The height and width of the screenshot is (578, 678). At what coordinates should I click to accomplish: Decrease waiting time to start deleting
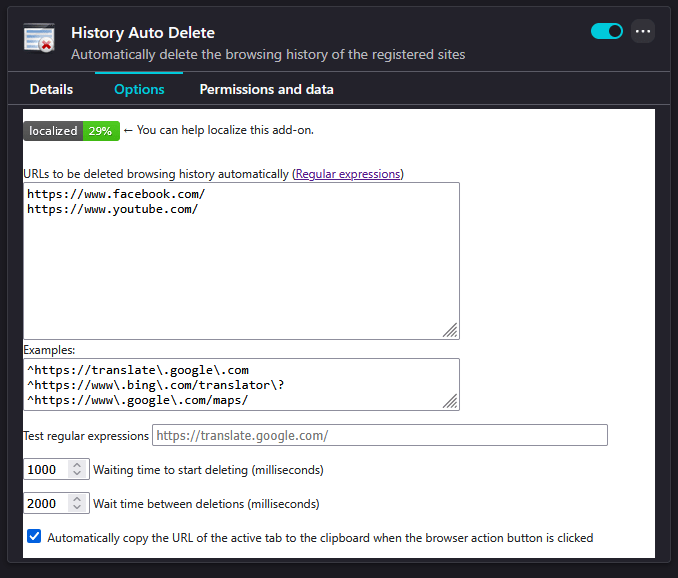[77, 473]
